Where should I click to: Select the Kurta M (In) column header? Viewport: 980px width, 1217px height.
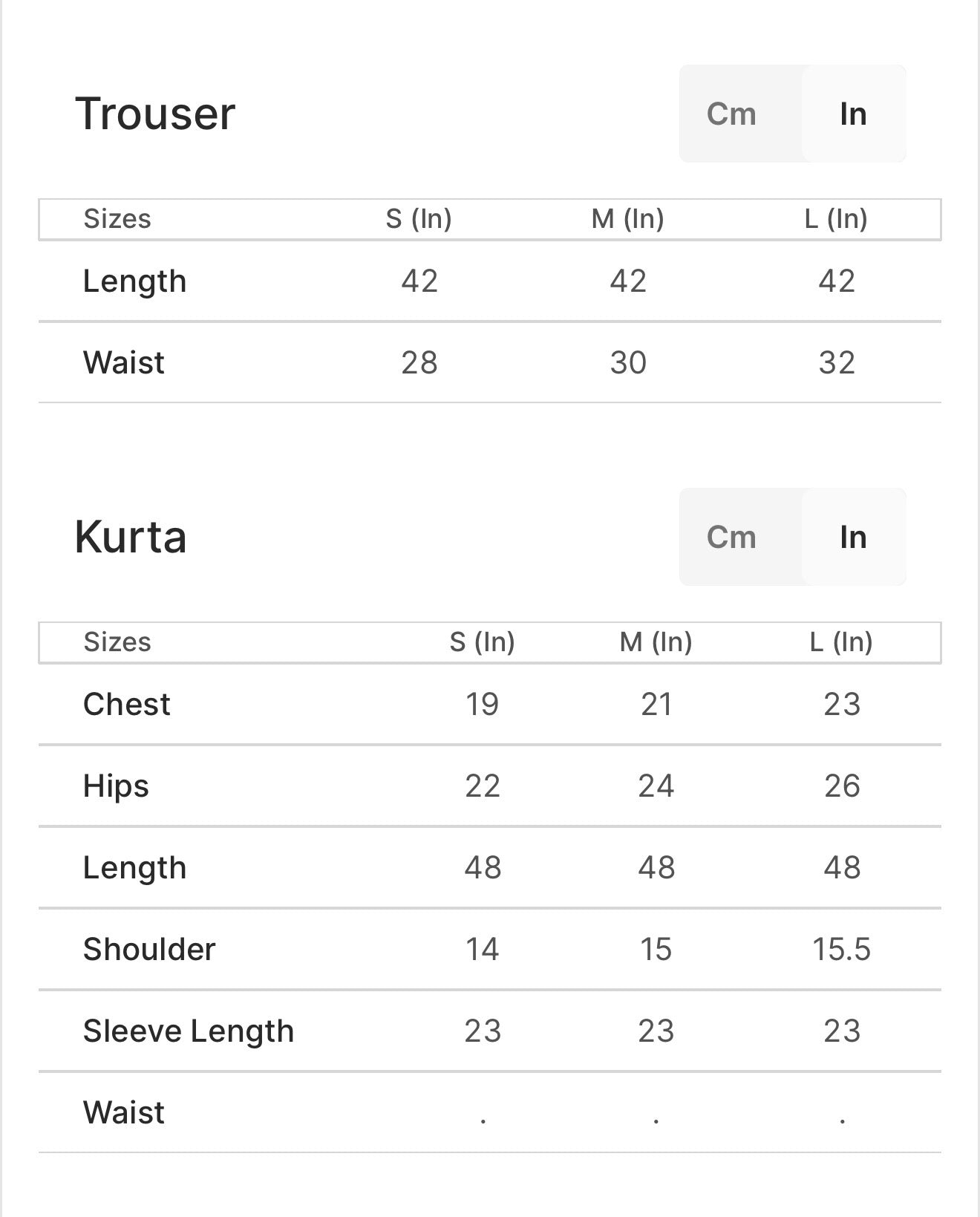[x=656, y=642]
